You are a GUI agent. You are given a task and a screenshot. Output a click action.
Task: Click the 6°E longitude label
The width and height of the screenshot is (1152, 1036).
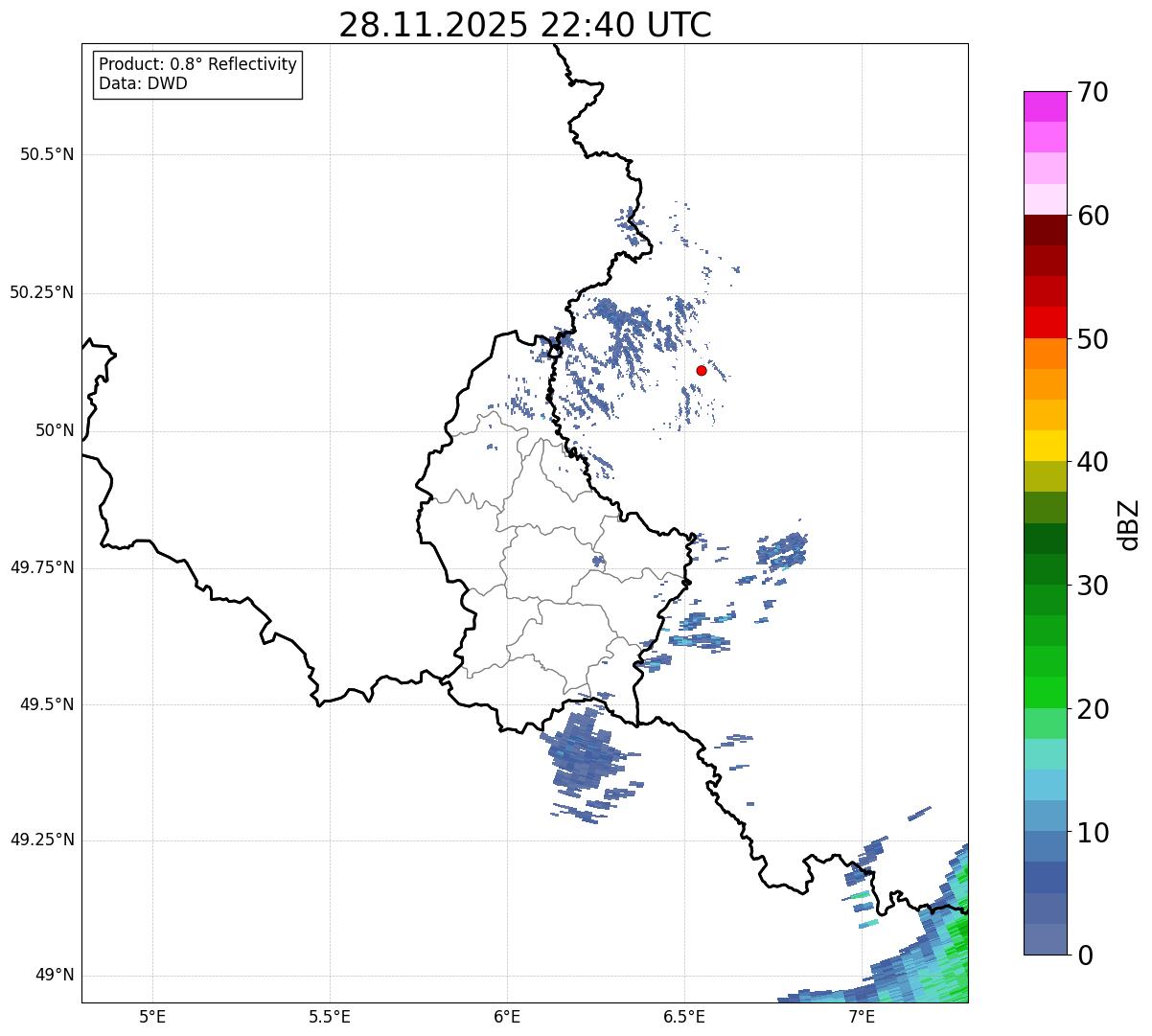pos(507,1016)
